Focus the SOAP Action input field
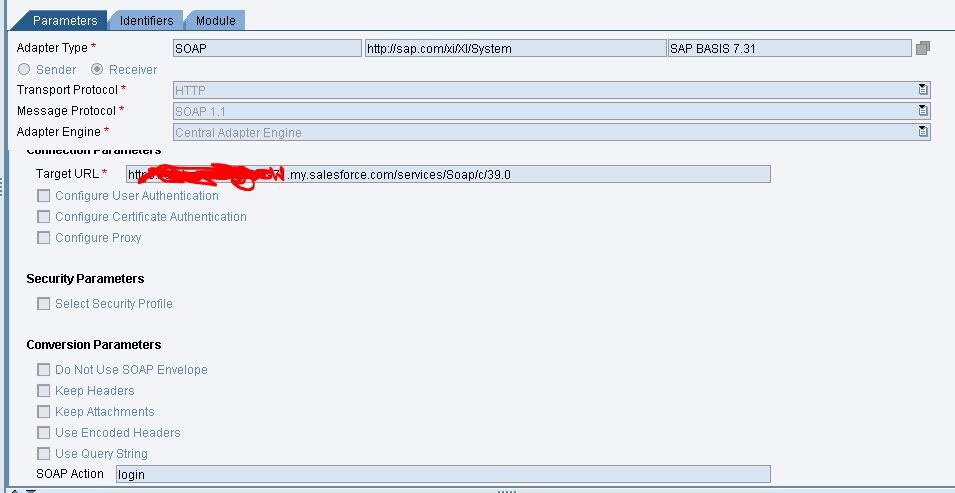This screenshot has width=955, height=493. 442,474
